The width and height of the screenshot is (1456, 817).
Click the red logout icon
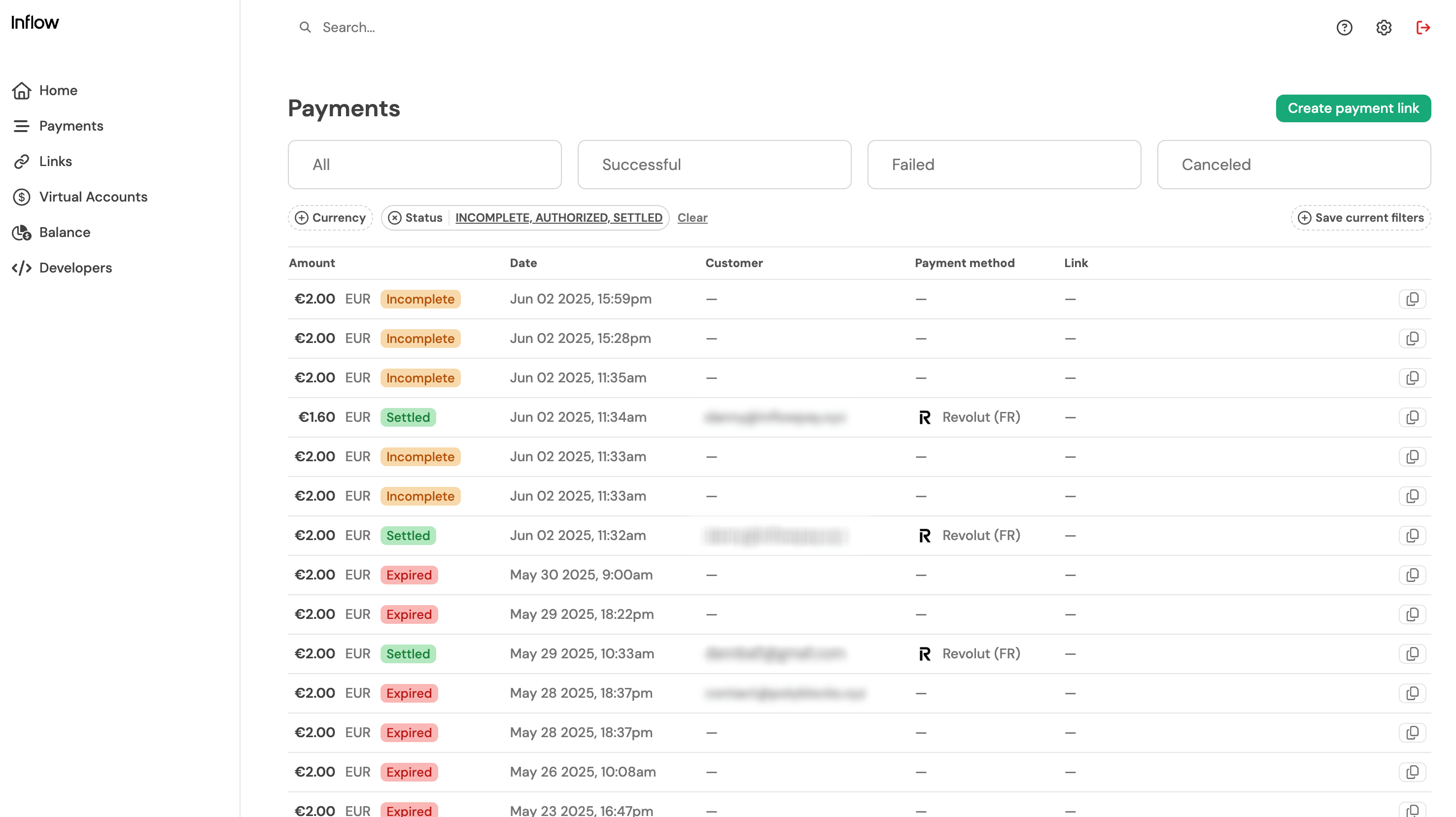pos(1422,27)
